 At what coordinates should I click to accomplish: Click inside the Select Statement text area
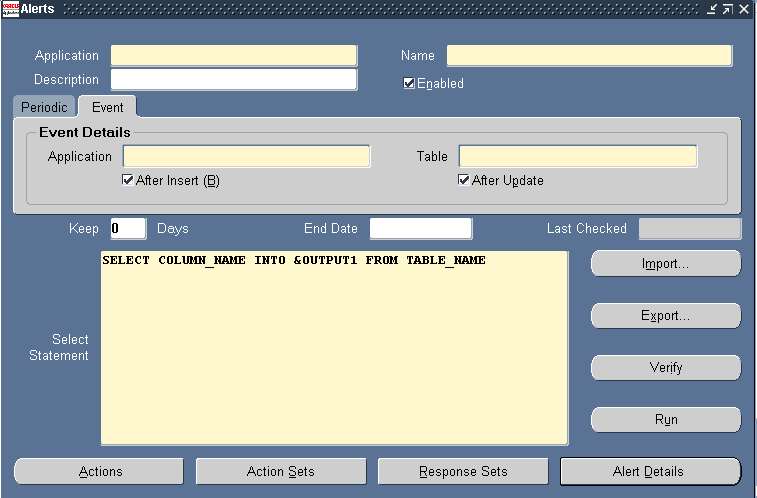334,347
